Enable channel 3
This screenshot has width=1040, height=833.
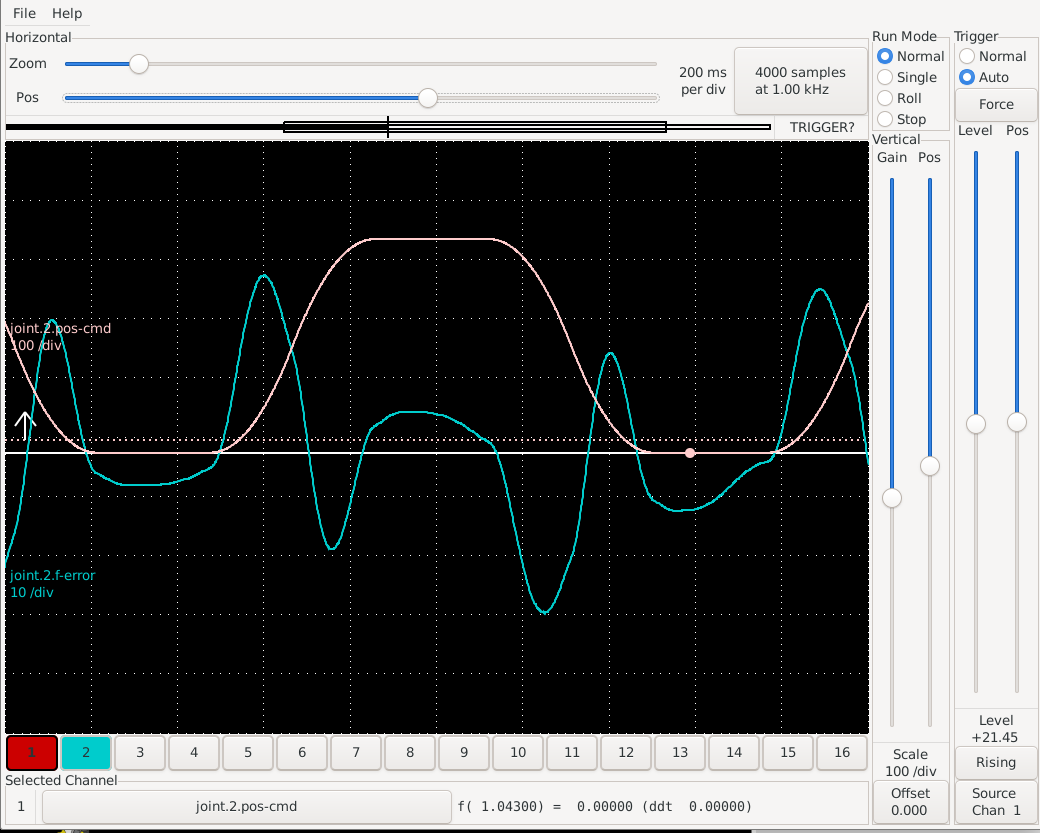pos(140,753)
